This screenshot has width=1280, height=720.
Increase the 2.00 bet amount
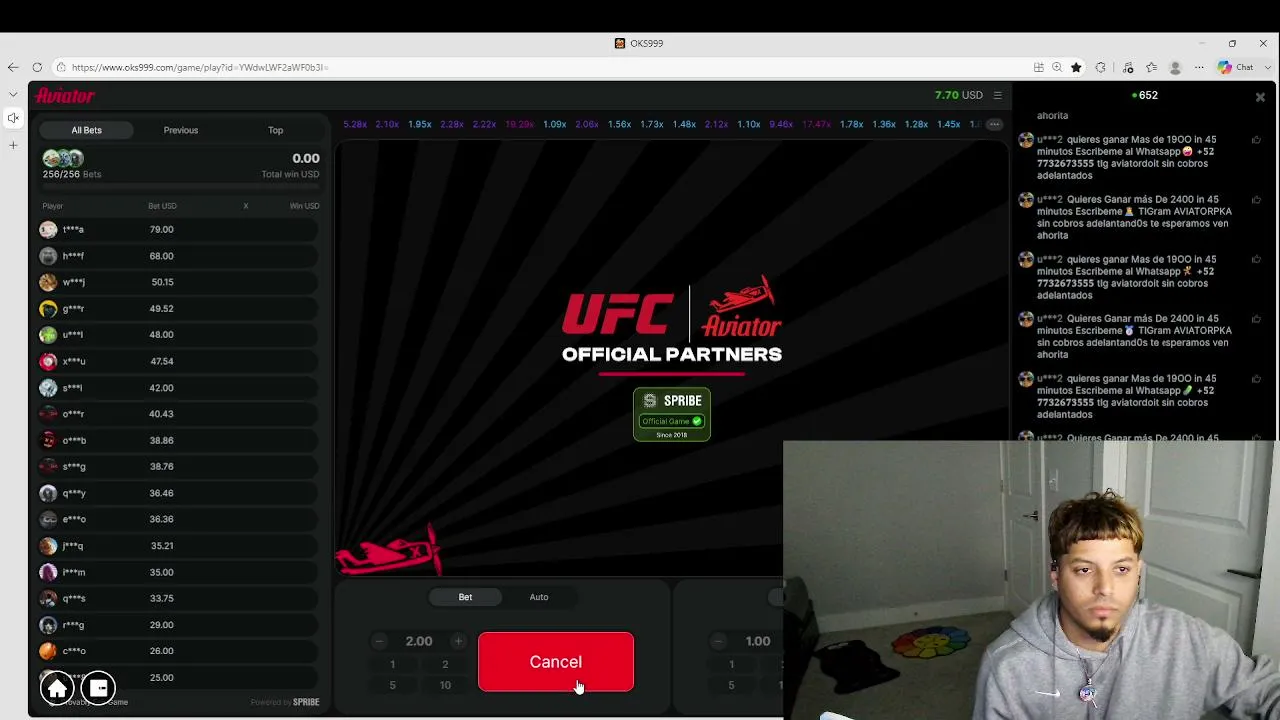coord(458,641)
